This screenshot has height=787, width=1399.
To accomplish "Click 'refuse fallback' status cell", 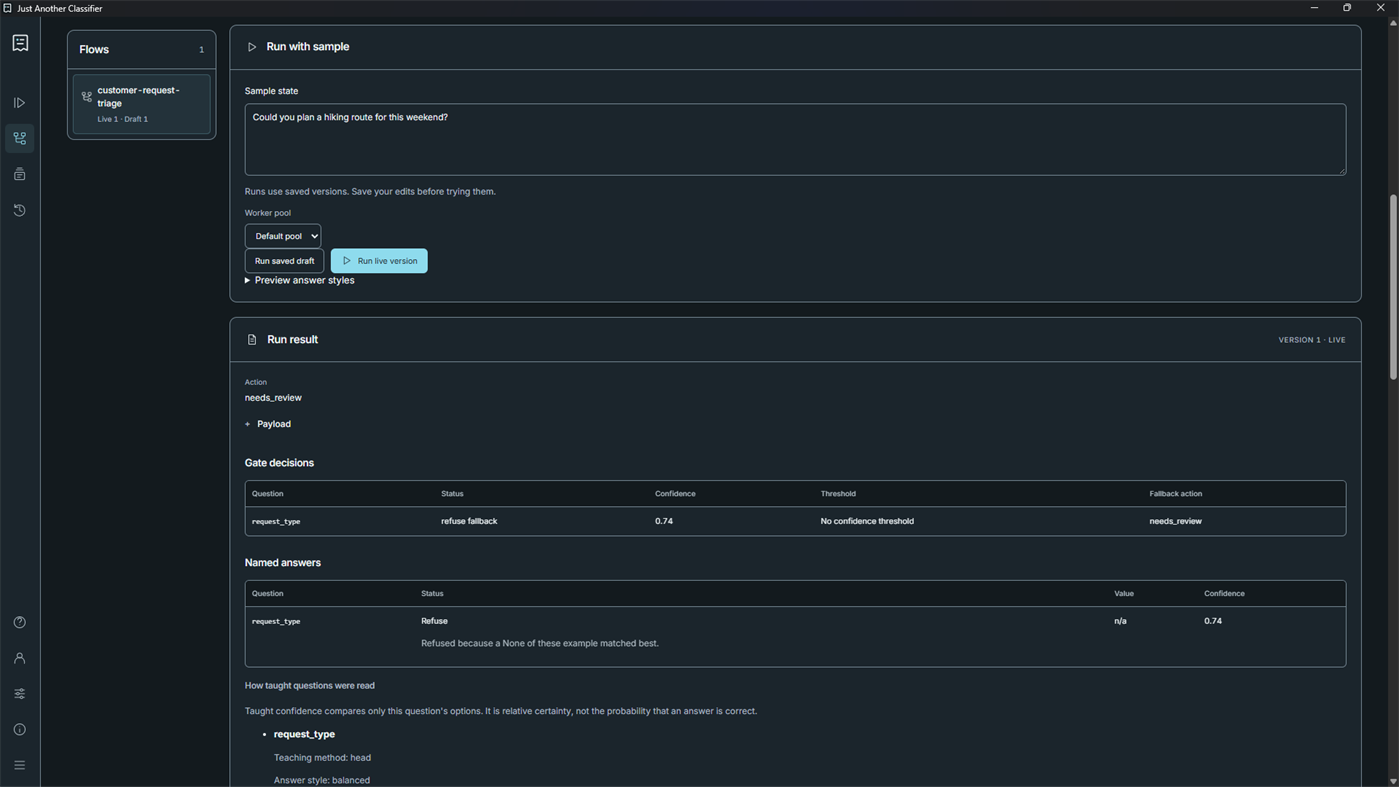I will coord(469,521).
